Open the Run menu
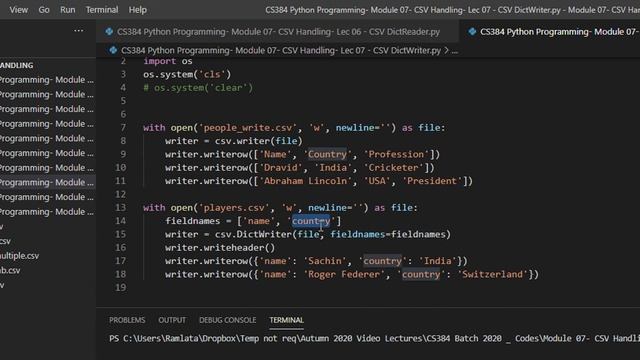 [x=68, y=10]
